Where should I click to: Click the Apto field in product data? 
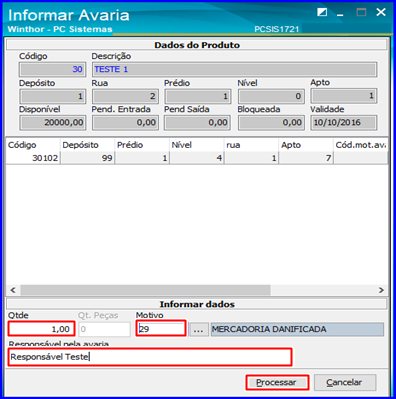[344, 96]
